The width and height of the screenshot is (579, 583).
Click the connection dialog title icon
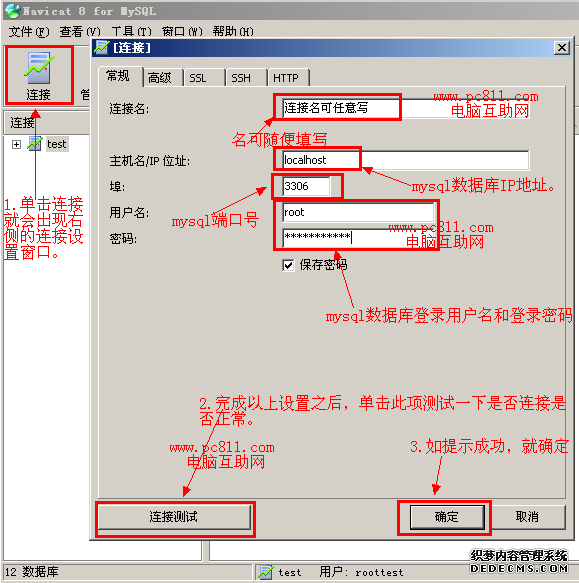pyautogui.click(x=102, y=48)
